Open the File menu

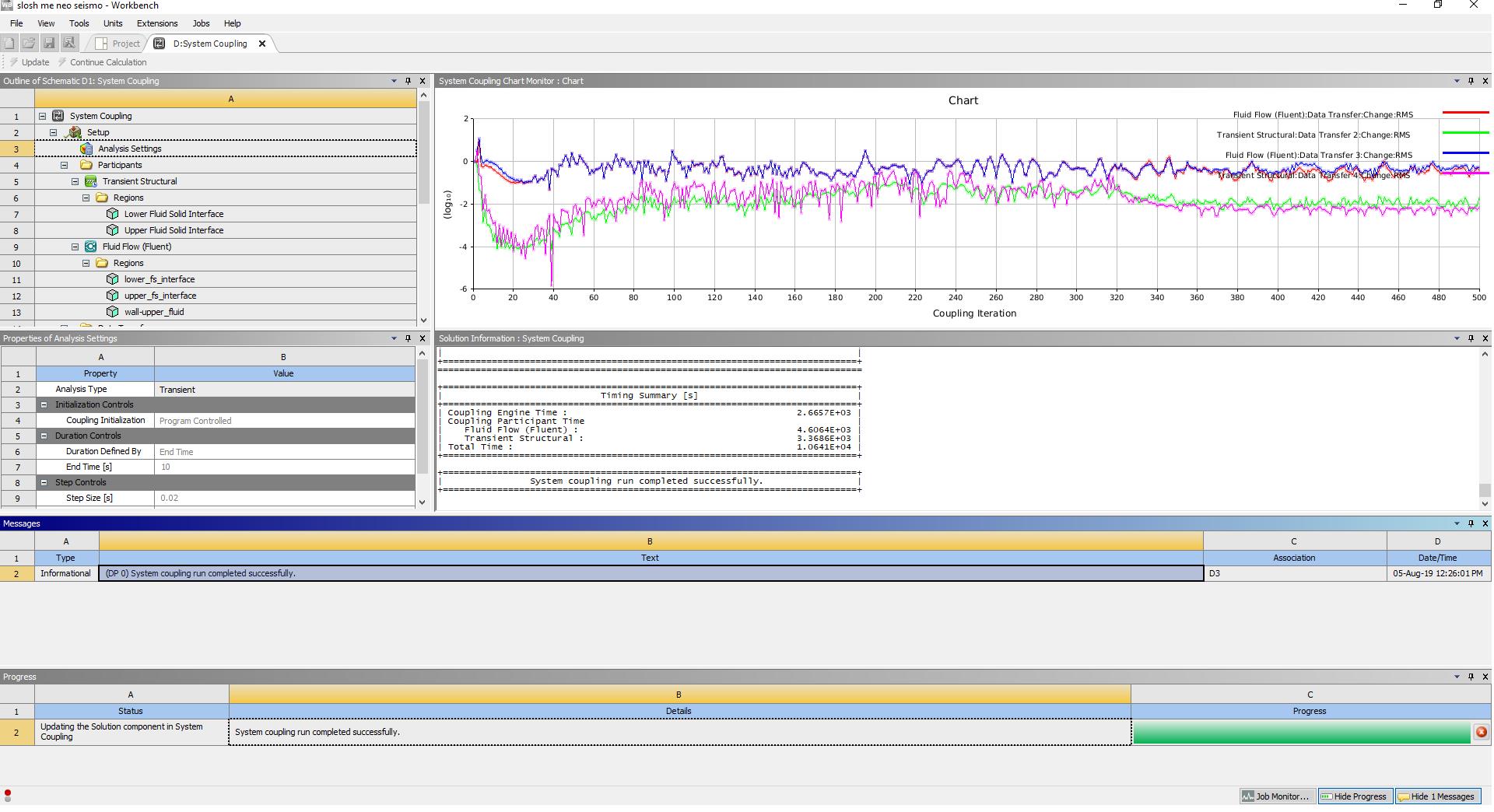pyautogui.click(x=16, y=23)
